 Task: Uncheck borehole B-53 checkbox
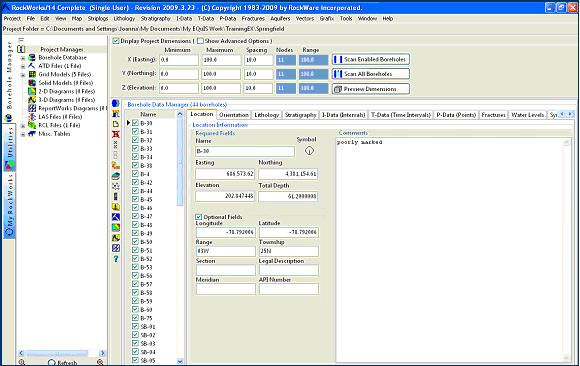pyautogui.click(x=135, y=267)
